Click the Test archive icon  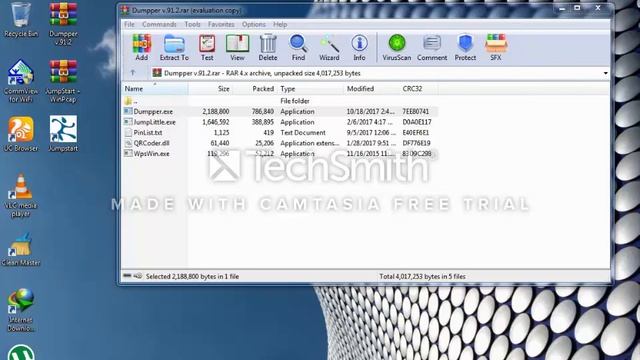coord(207,47)
